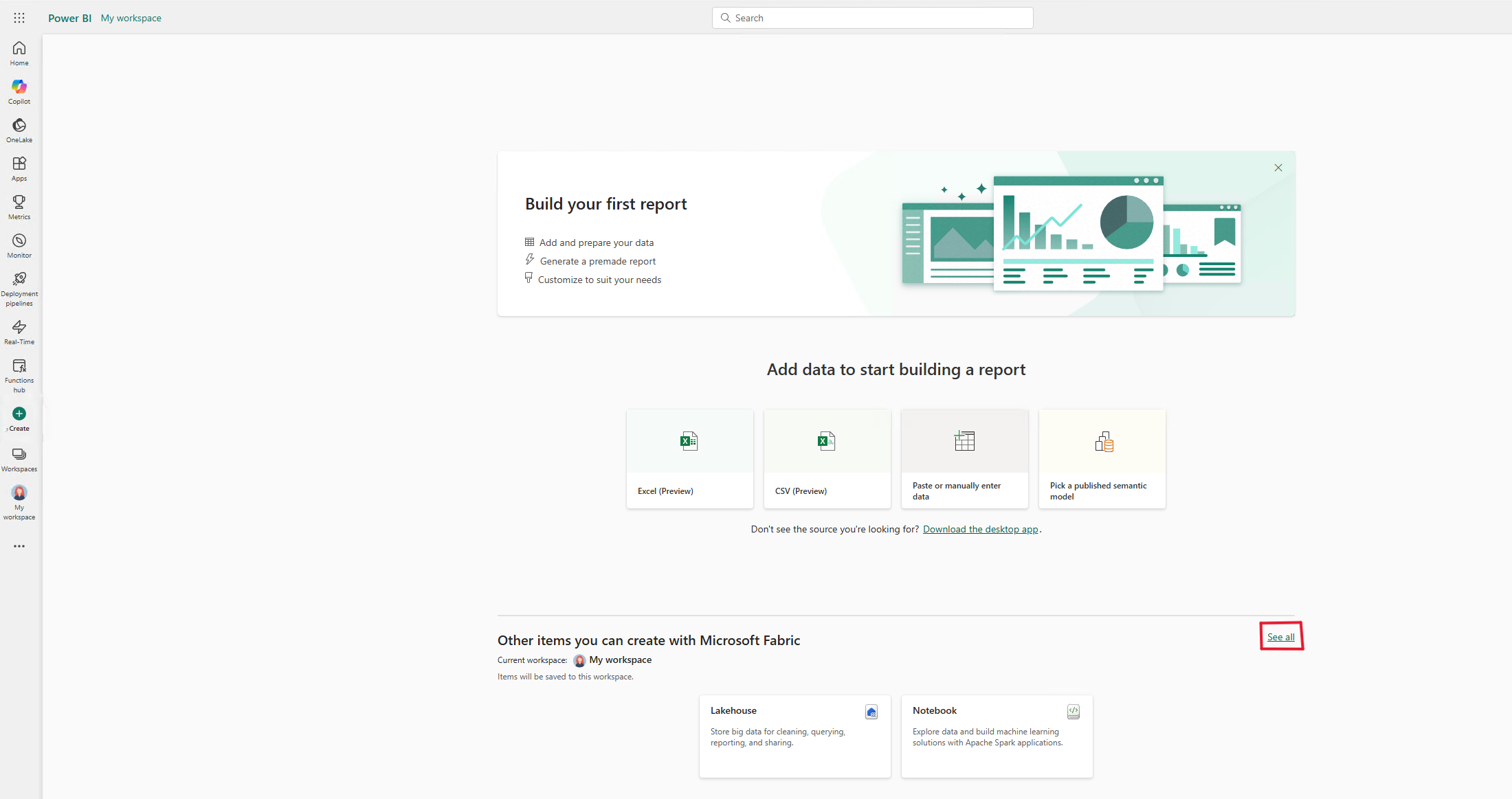This screenshot has height=799, width=1512.
Task: Expand My workspace dropdown in header
Action: pos(130,18)
